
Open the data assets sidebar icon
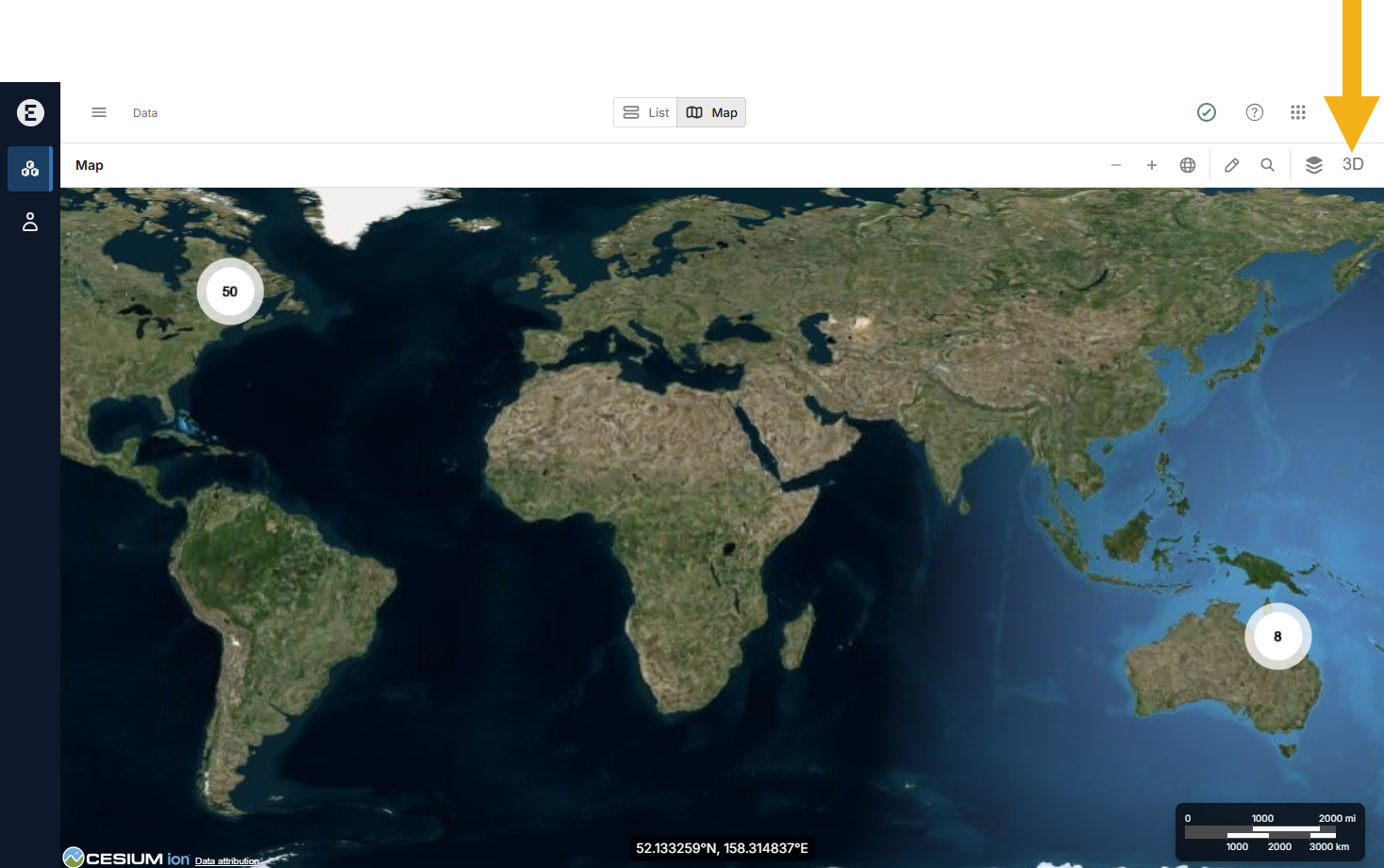coord(30,169)
